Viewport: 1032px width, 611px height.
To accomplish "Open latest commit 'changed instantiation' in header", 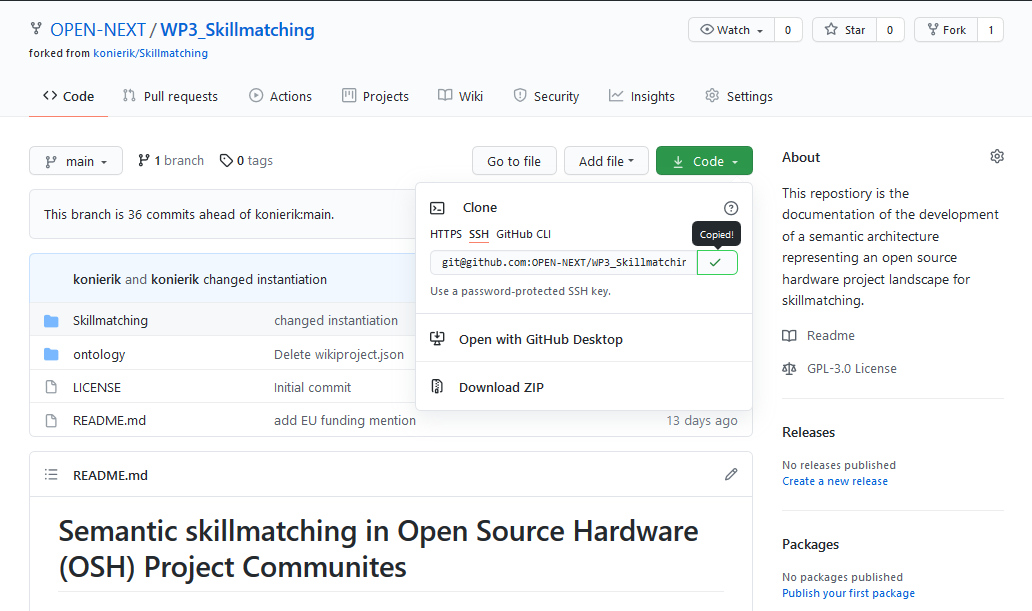I will click(265, 279).
